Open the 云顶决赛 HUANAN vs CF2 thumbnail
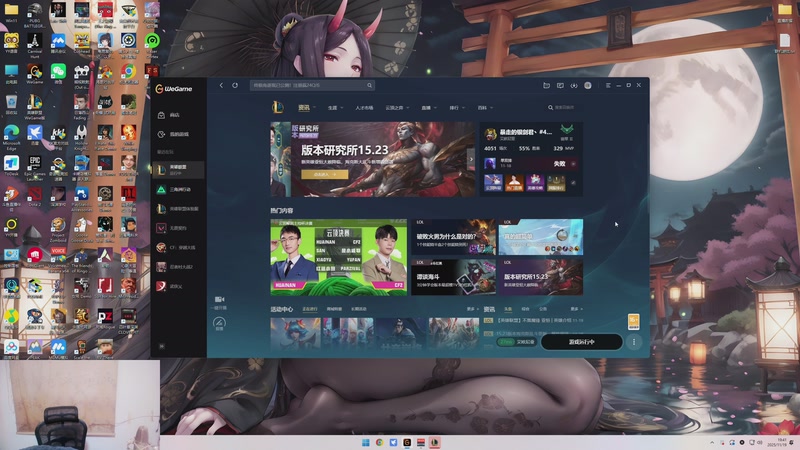Image resolution: width=800 pixels, height=450 pixels. [x=338, y=257]
